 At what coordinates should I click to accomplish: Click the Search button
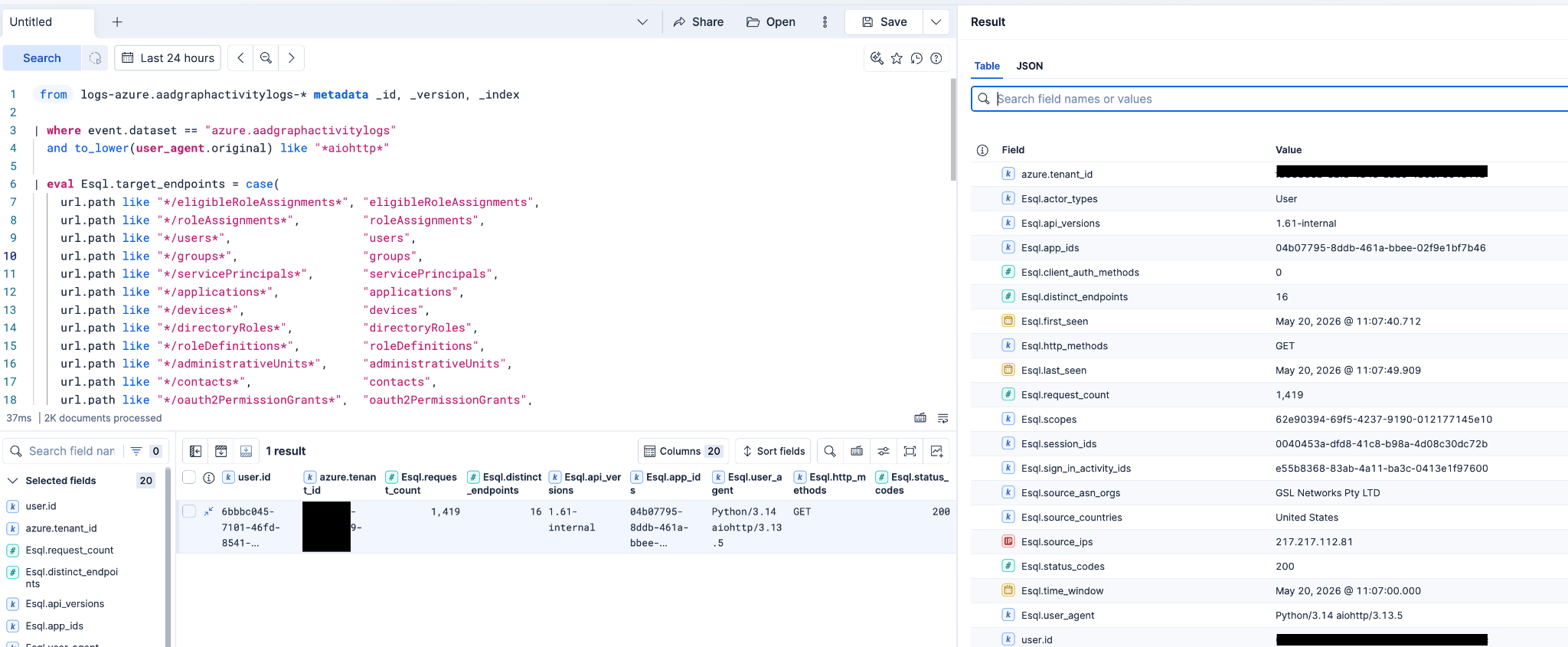click(42, 58)
